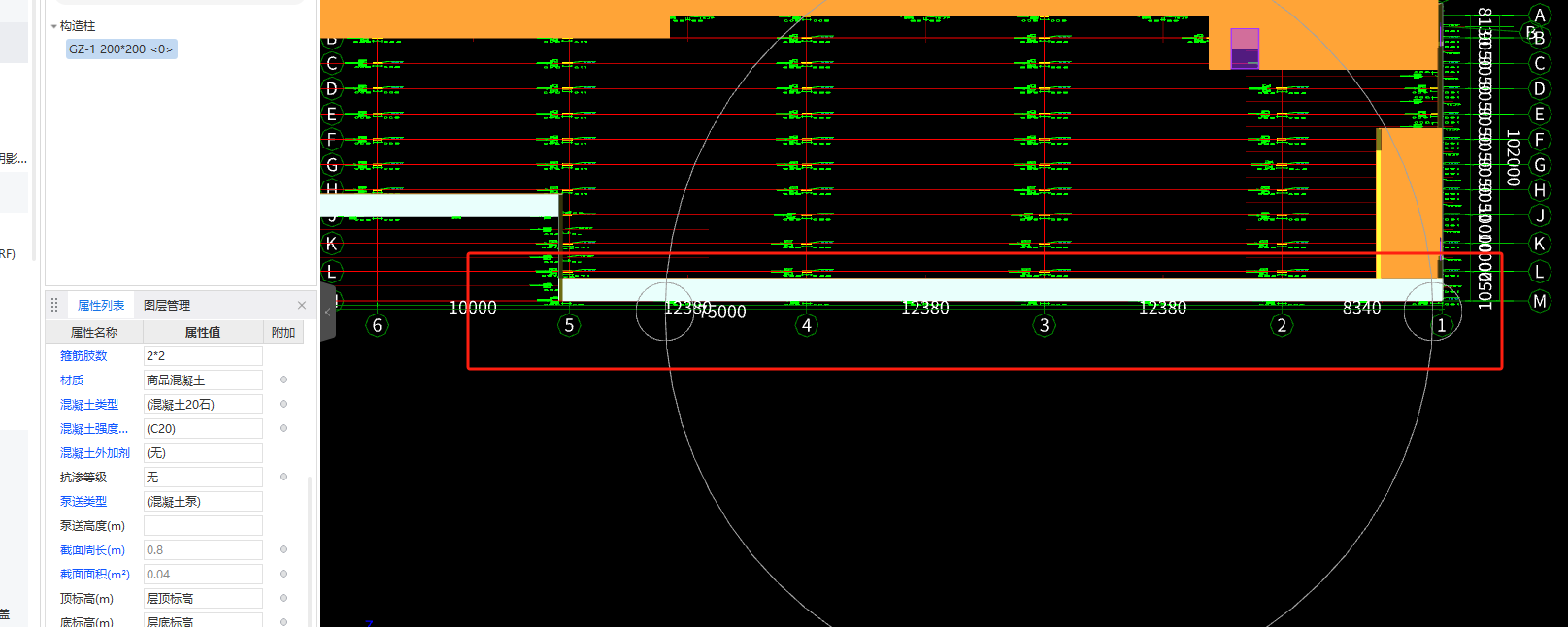Screen dimensions: 1568x627
Task: Select the 抗渗等级 property row label
Action: 83,478
